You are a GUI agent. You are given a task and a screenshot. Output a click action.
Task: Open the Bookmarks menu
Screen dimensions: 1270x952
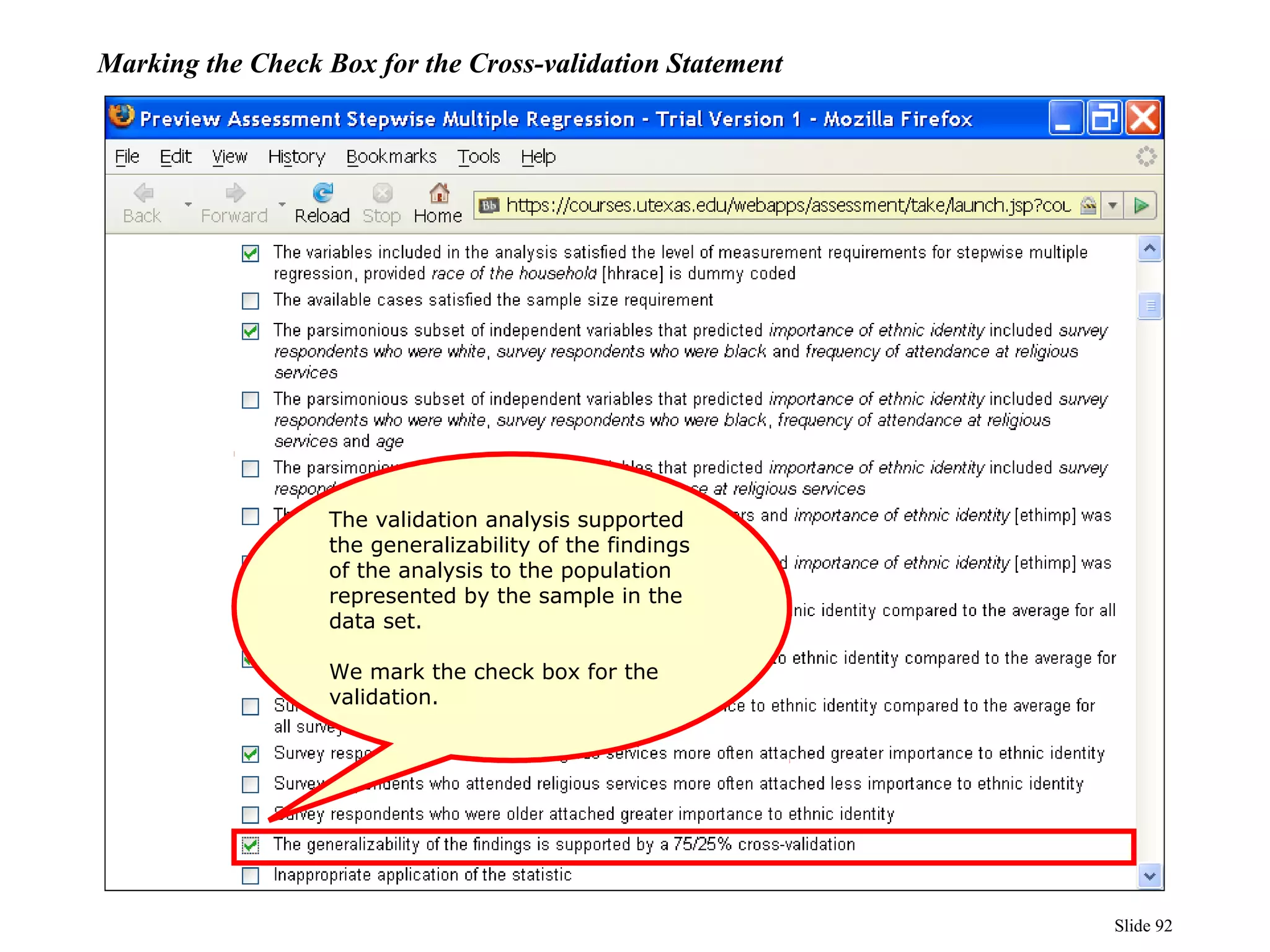pyautogui.click(x=391, y=157)
